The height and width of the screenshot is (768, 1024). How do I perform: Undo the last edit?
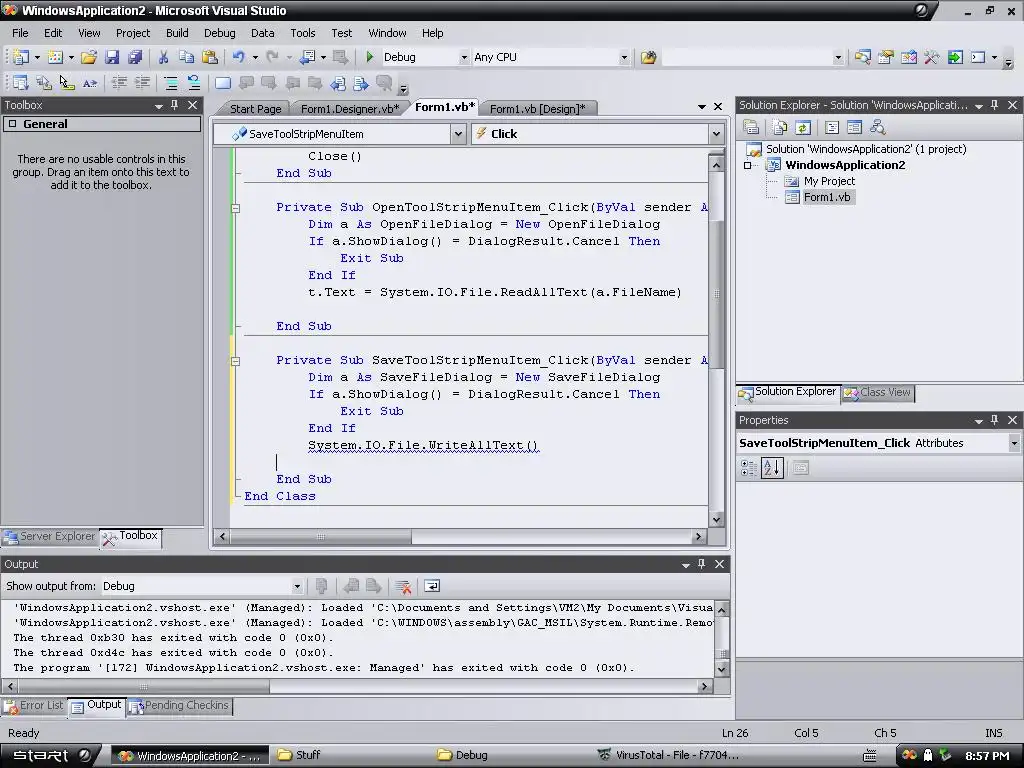(238, 57)
